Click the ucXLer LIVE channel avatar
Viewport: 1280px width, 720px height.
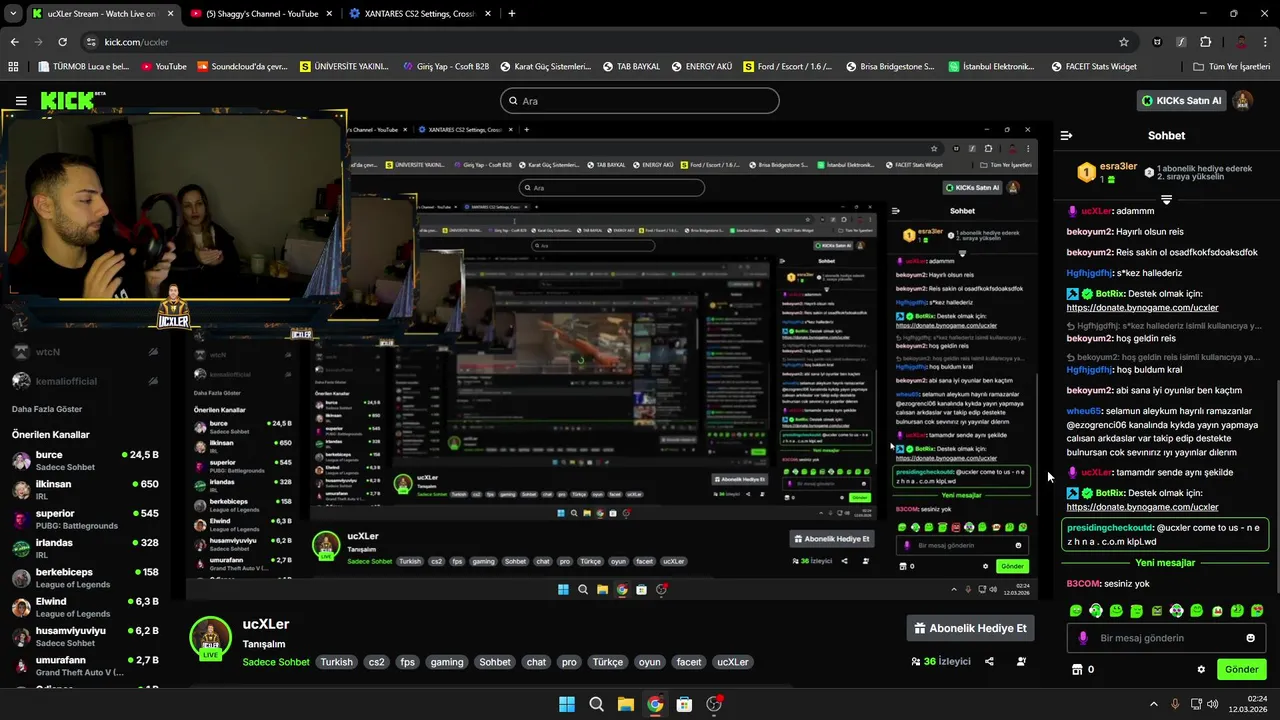210,640
